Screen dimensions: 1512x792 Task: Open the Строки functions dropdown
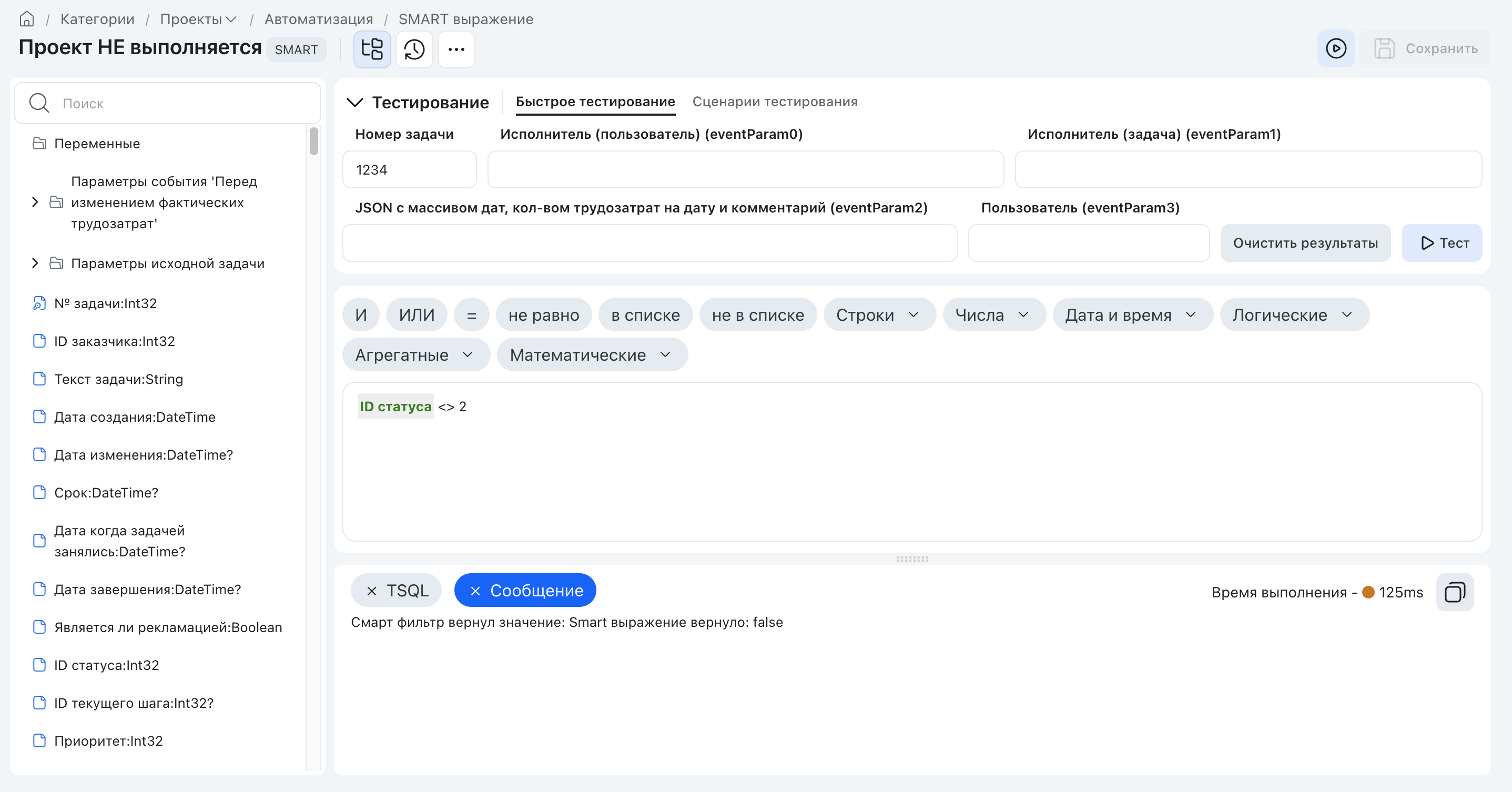879,314
